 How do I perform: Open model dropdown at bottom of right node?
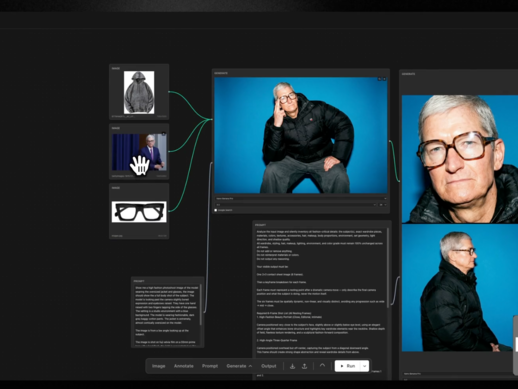click(460, 374)
